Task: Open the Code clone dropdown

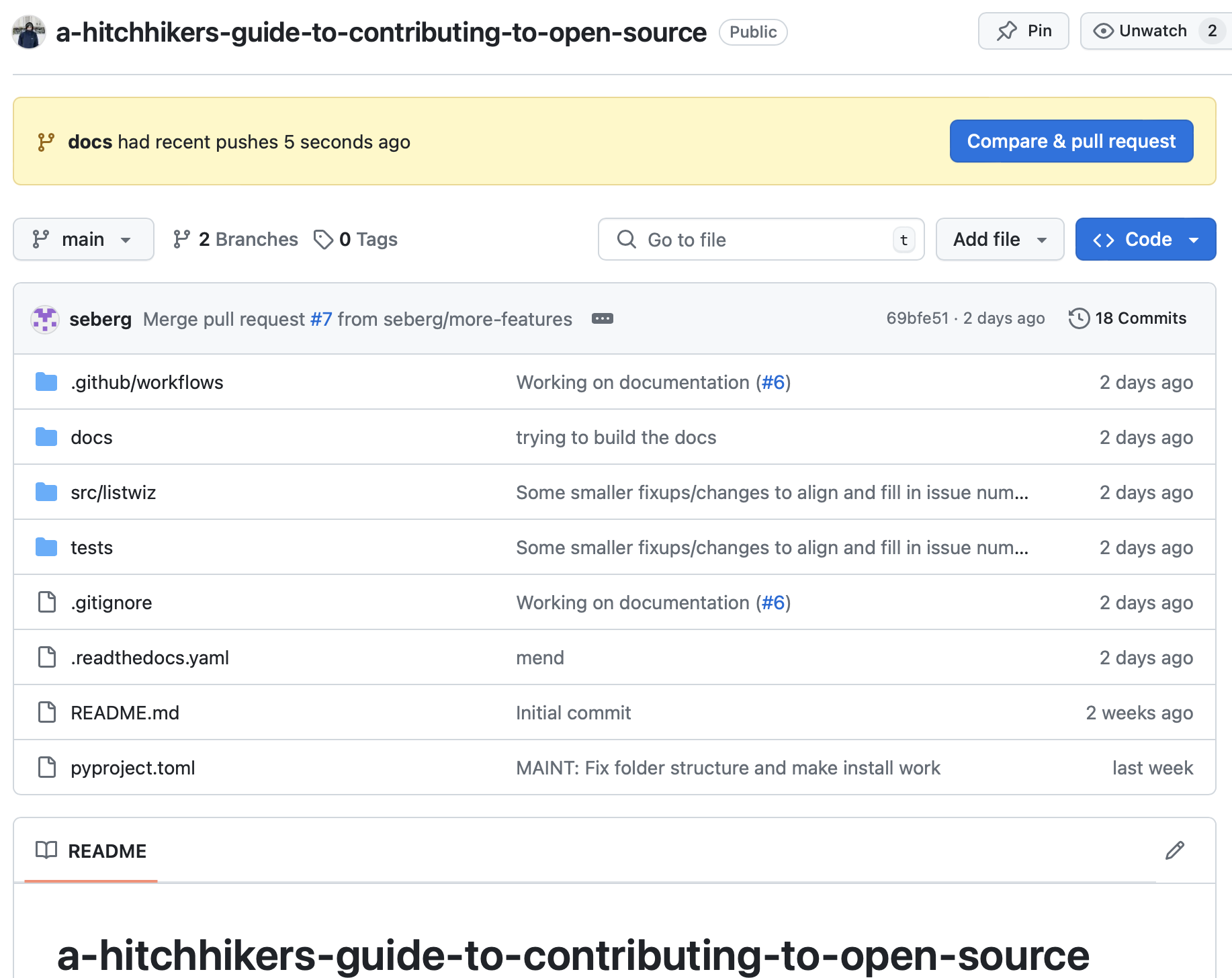Action: coord(1145,239)
